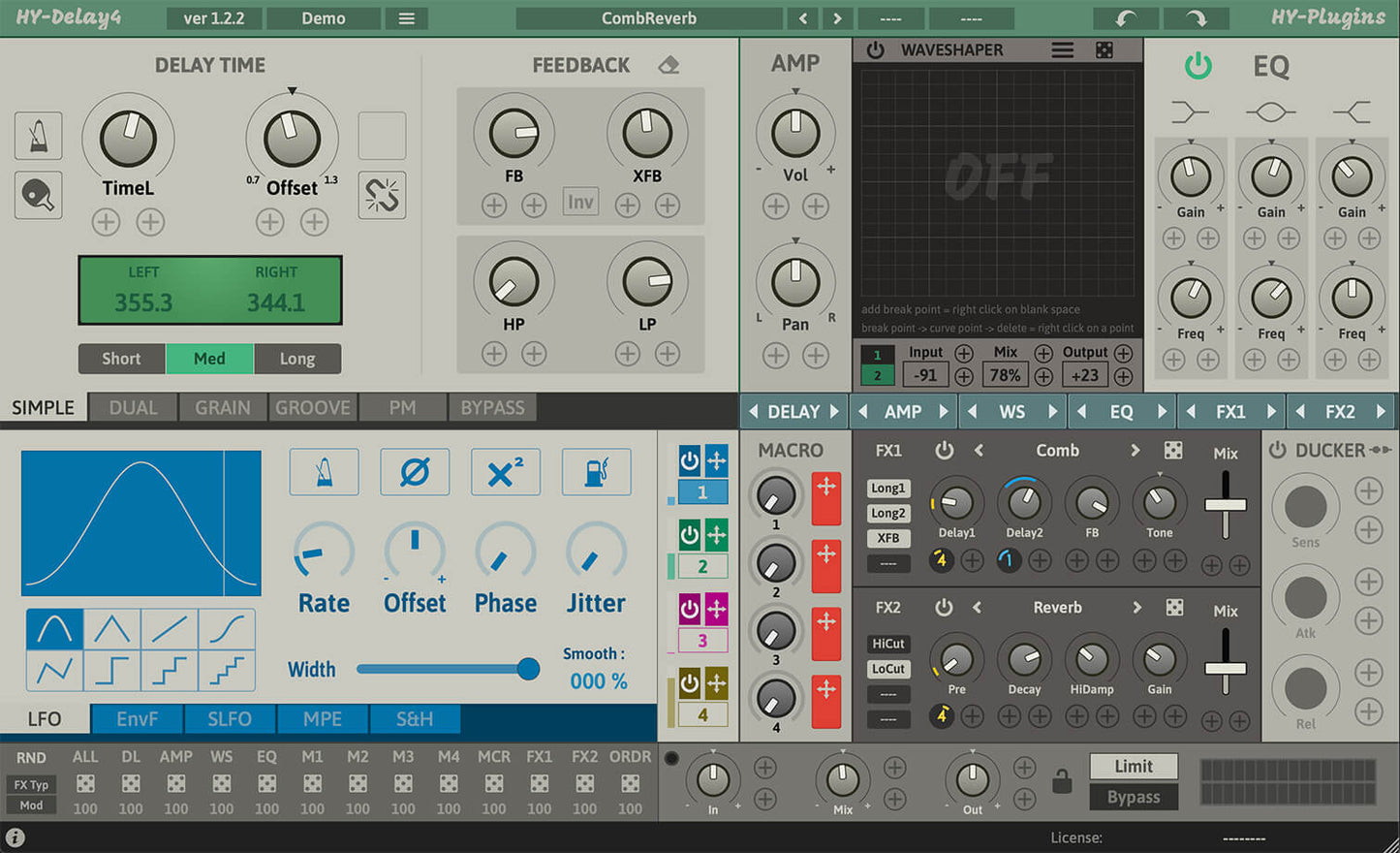Adjust the FX1 Mix fader
Viewport: 1400px width, 853px height.
click(x=1226, y=505)
